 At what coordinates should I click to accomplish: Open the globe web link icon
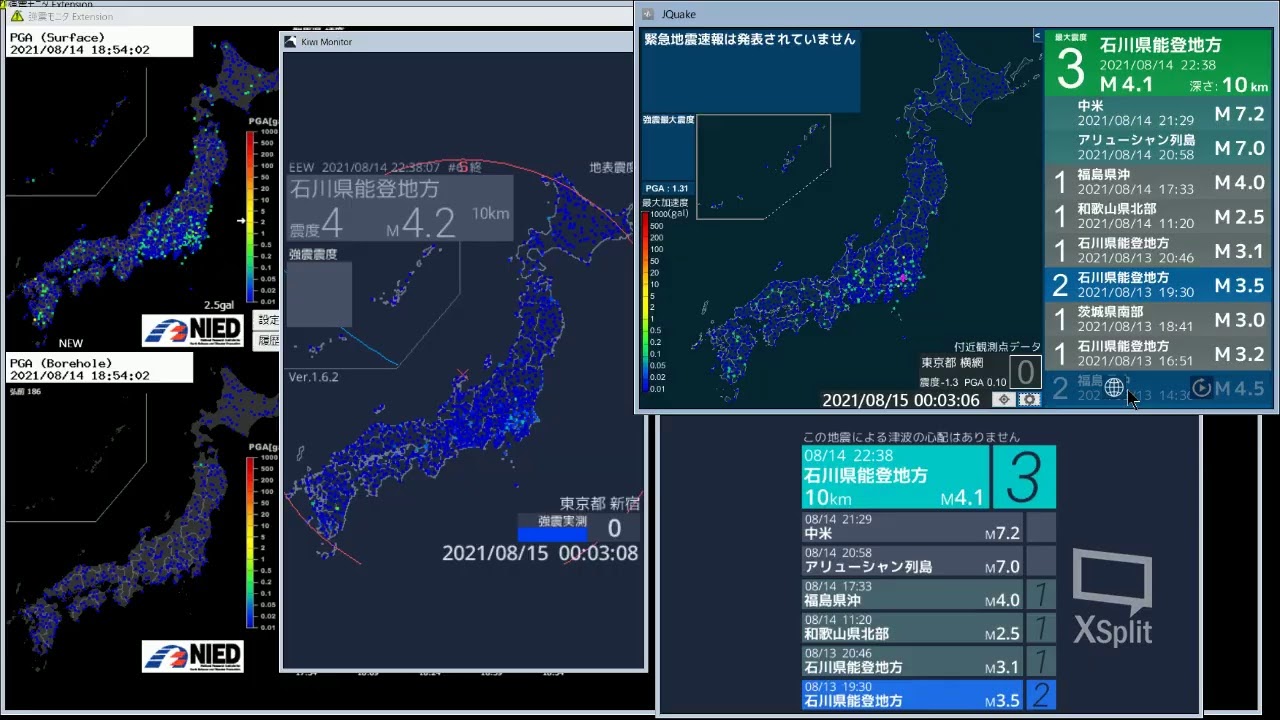(x=1114, y=388)
